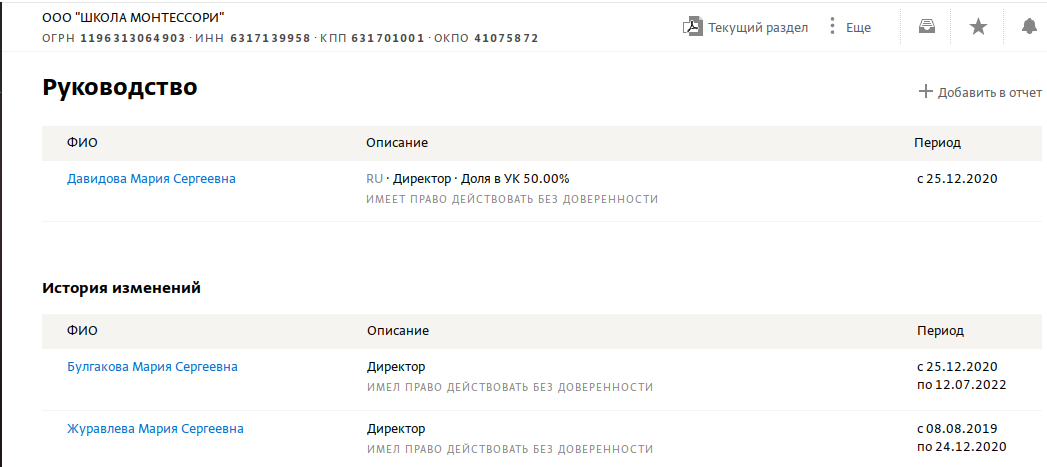The width and height of the screenshot is (1047, 467).
Task: Open Давидова Мария Сергеевна profile link
Action: pos(151,178)
